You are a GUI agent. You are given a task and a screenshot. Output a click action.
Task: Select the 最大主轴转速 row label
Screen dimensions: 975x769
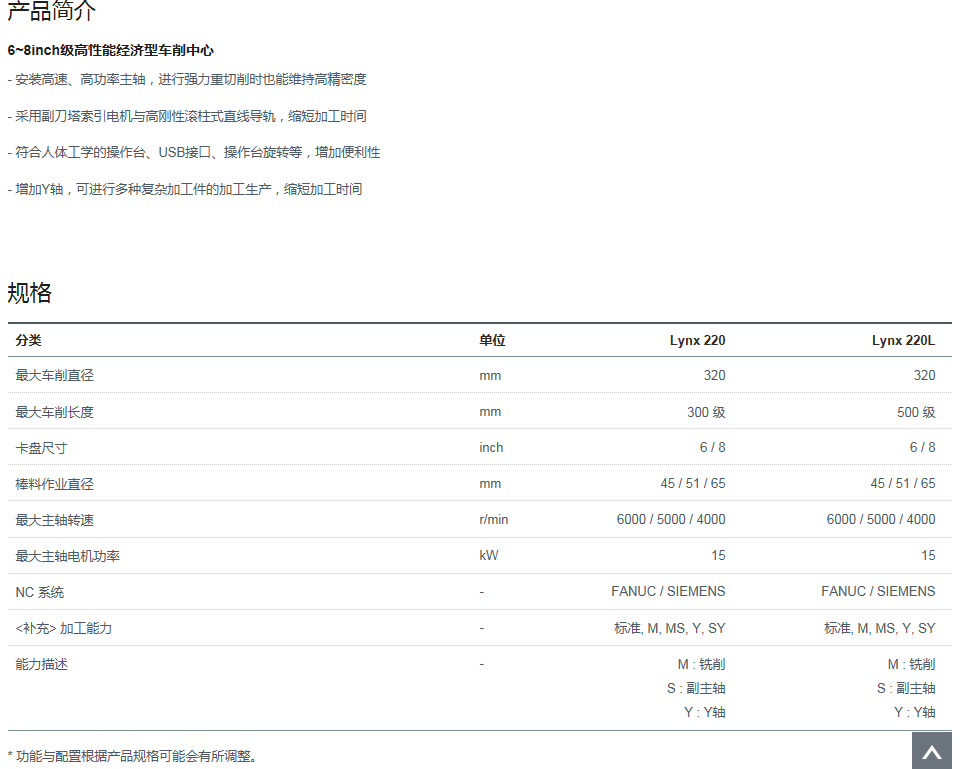55,520
